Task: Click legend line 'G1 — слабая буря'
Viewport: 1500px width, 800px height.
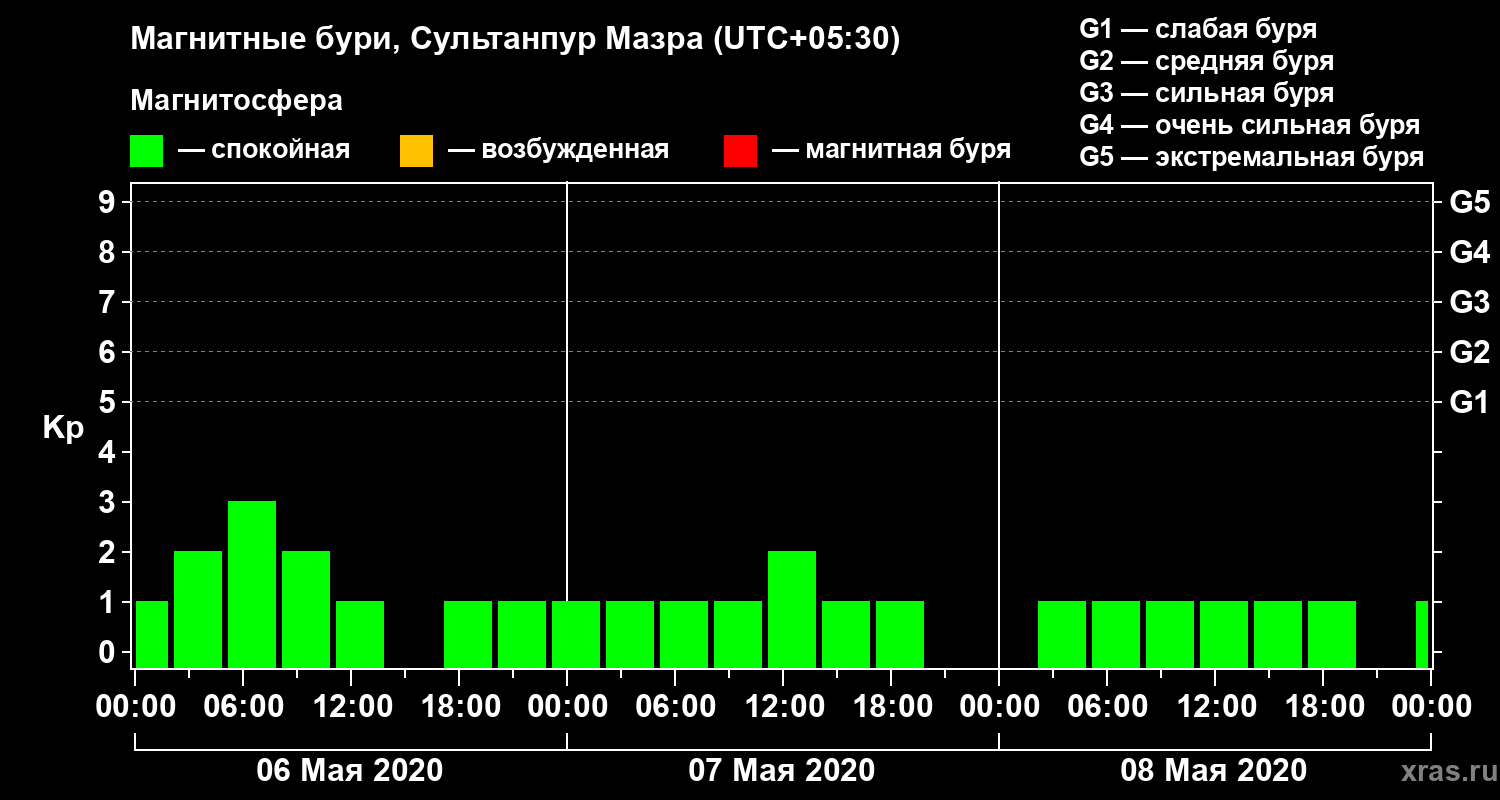Action: click(1198, 28)
